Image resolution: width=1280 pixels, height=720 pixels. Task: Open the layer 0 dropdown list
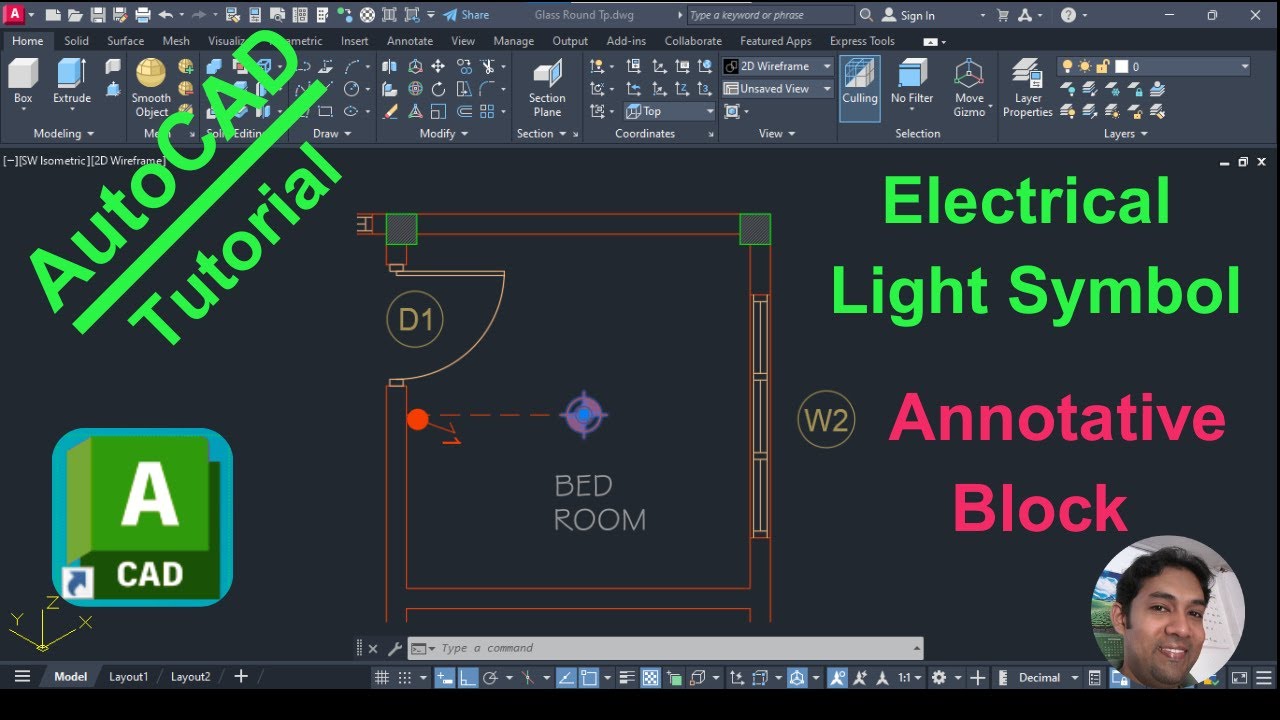click(x=1153, y=66)
